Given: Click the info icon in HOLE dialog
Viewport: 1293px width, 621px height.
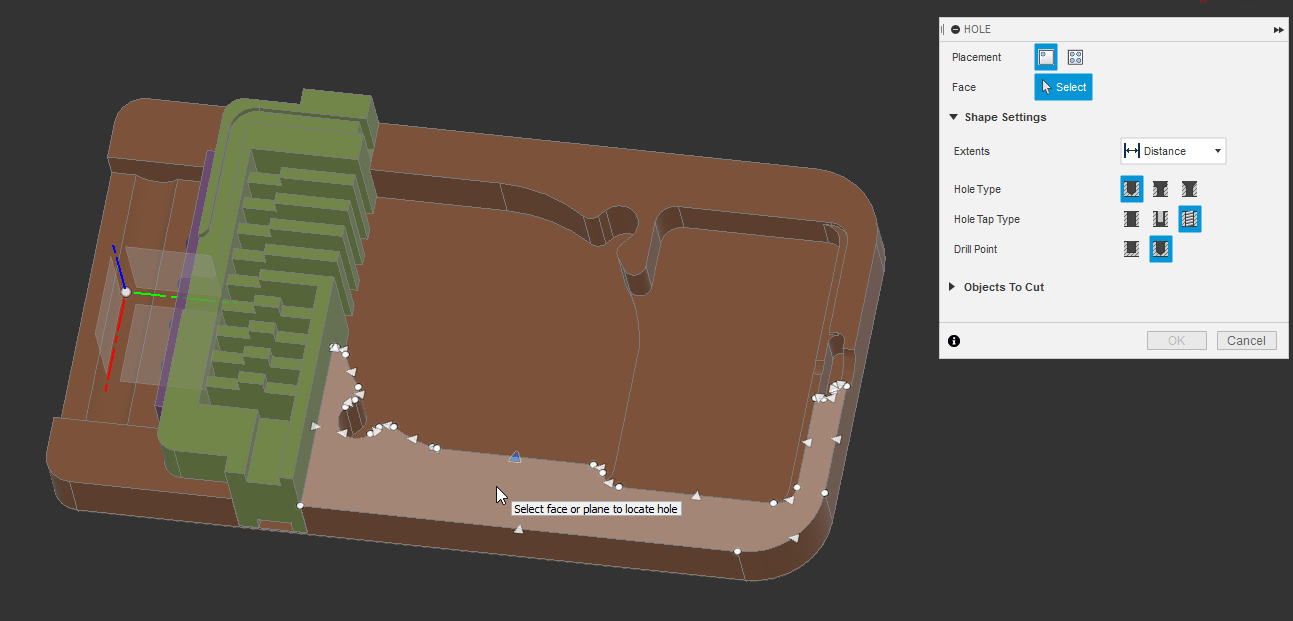Looking at the screenshot, I should pyautogui.click(x=954, y=341).
